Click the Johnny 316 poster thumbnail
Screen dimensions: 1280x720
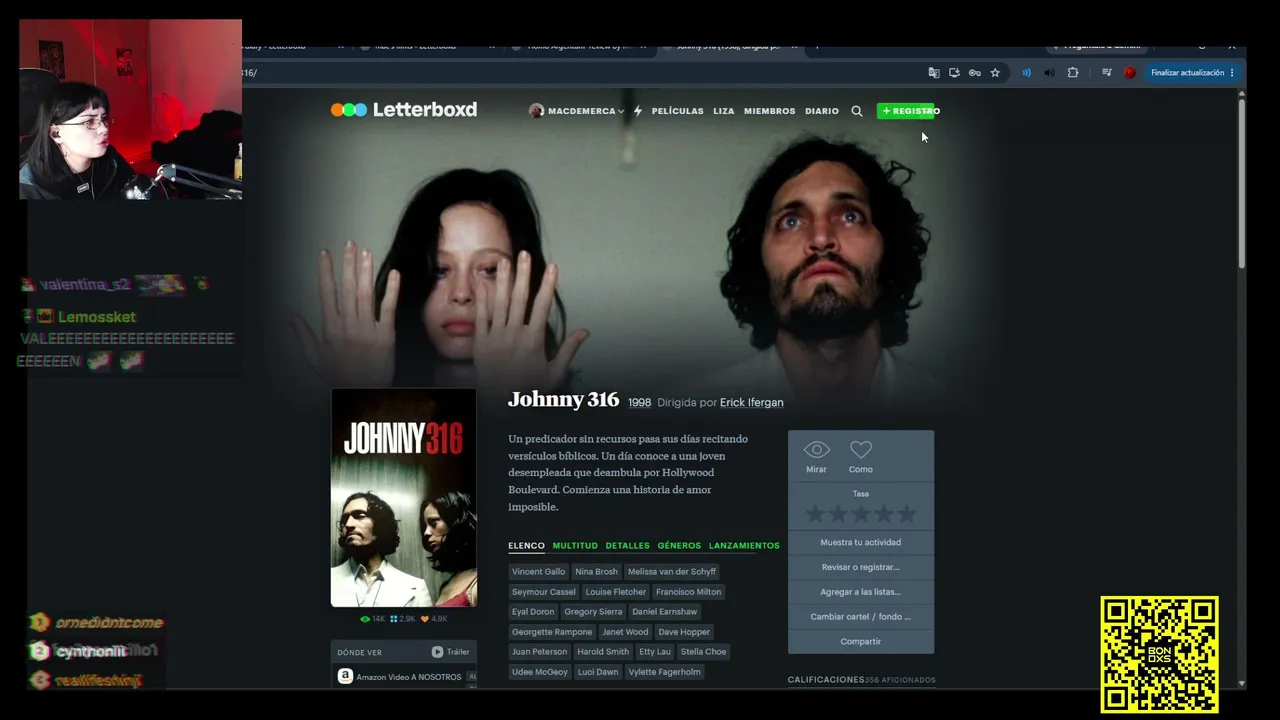pos(404,498)
